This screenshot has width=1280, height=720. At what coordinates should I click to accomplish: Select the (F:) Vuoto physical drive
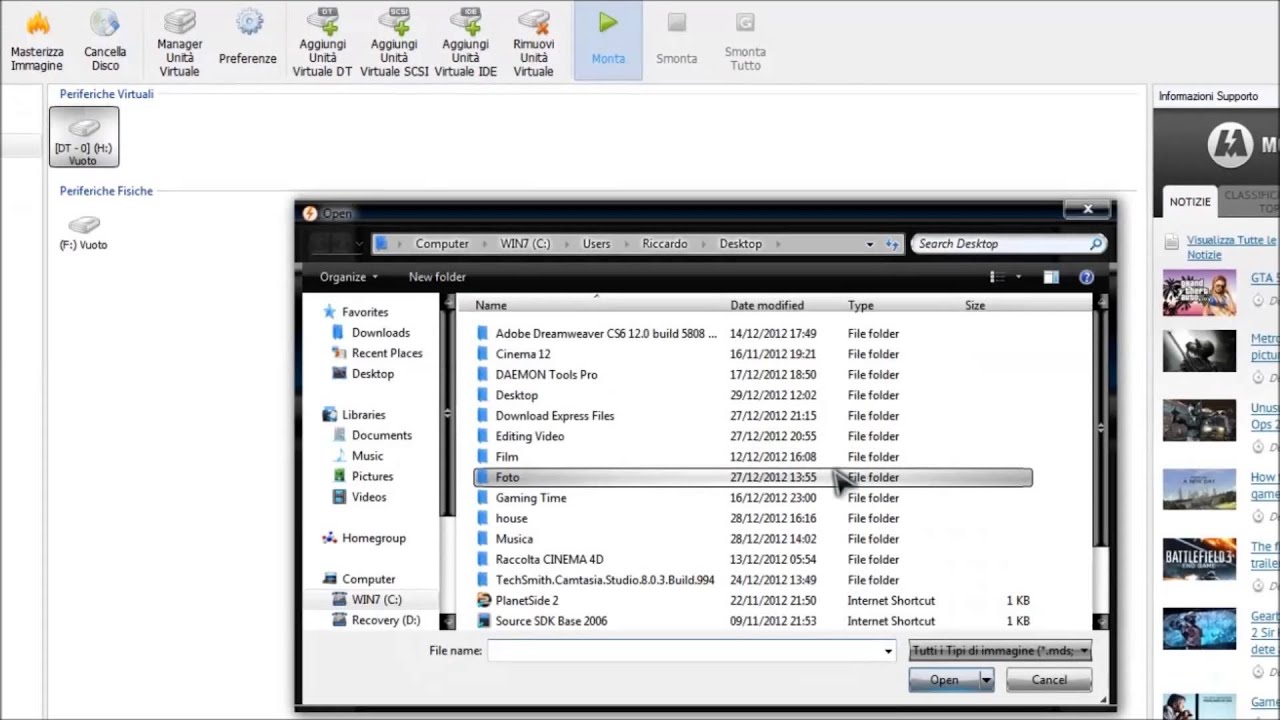(x=83, y=232)
